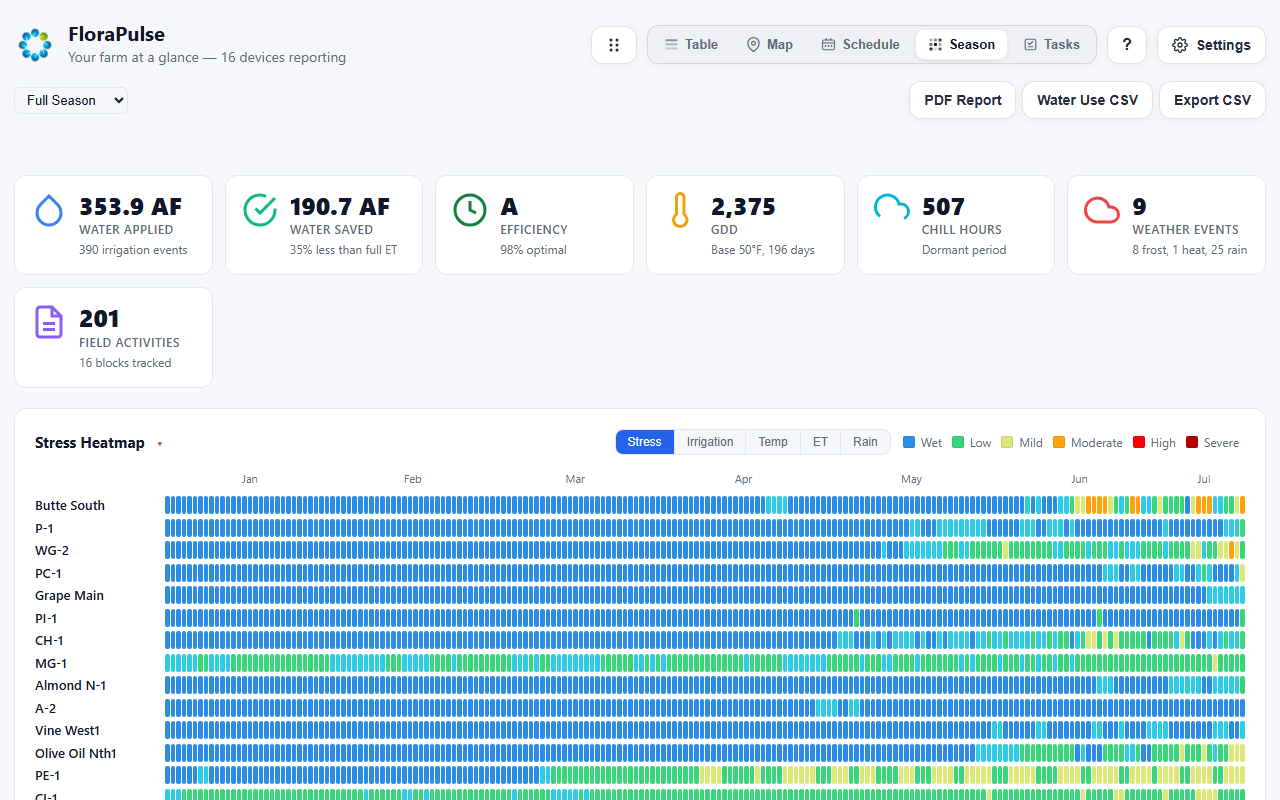This screenshot has width=1280, height=800.
Task: Click the red cloud icon on Weather Events
Action: point(1102,210)
